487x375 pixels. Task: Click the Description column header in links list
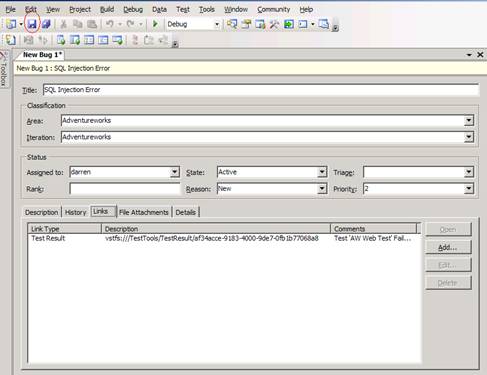[216, 229]
